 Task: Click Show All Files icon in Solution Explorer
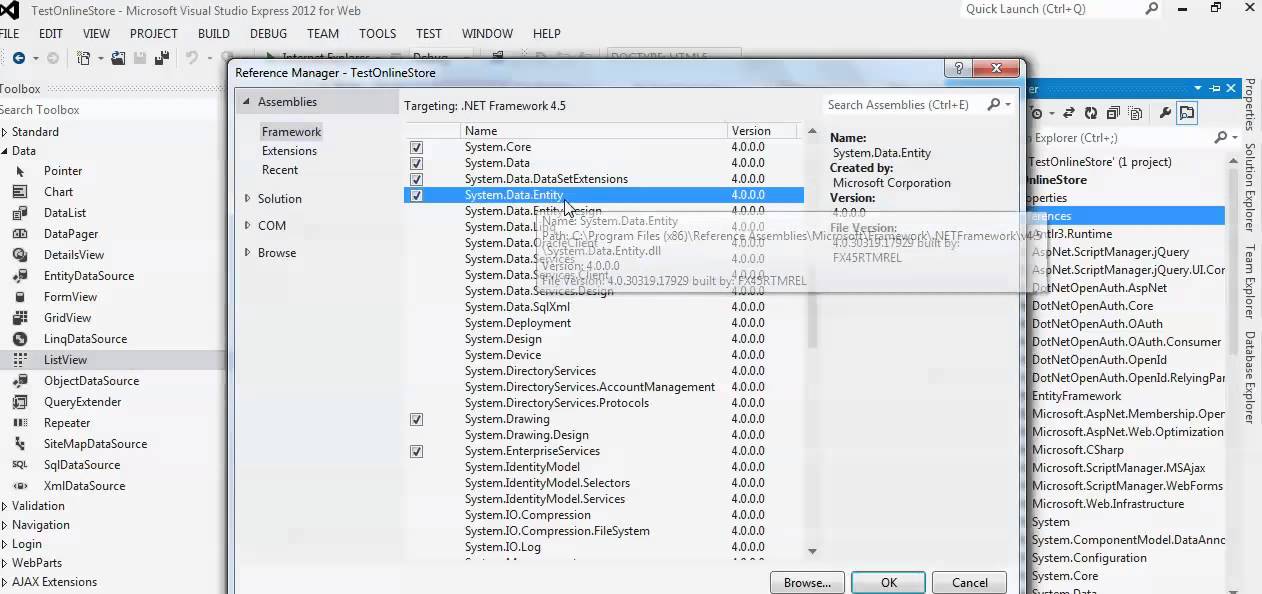click(x=1135, y=114)
